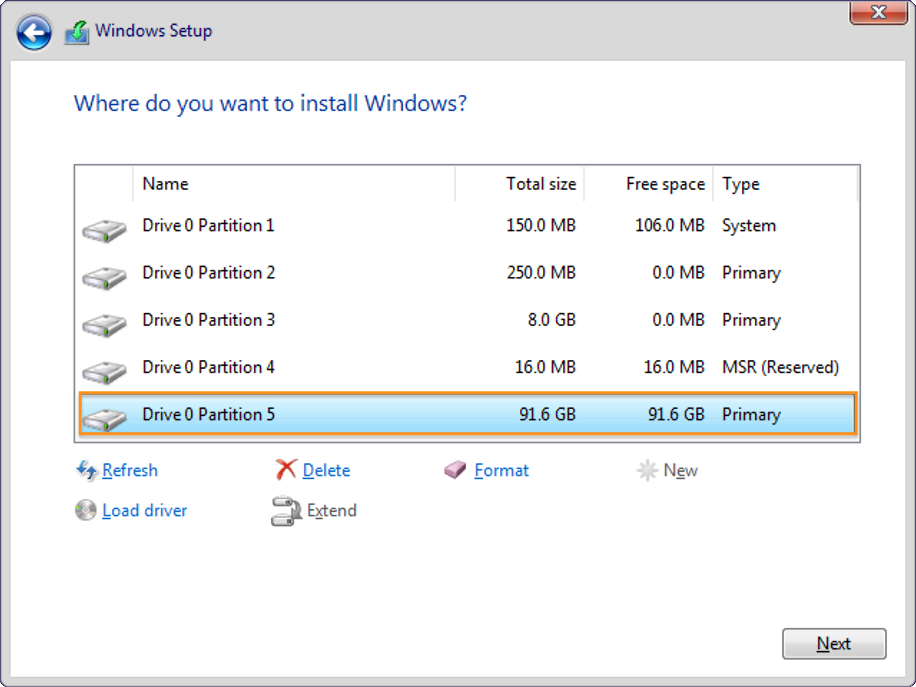916x687 pixels.
Task: Open the Load driver link
Action: click(x=144, y=511)
